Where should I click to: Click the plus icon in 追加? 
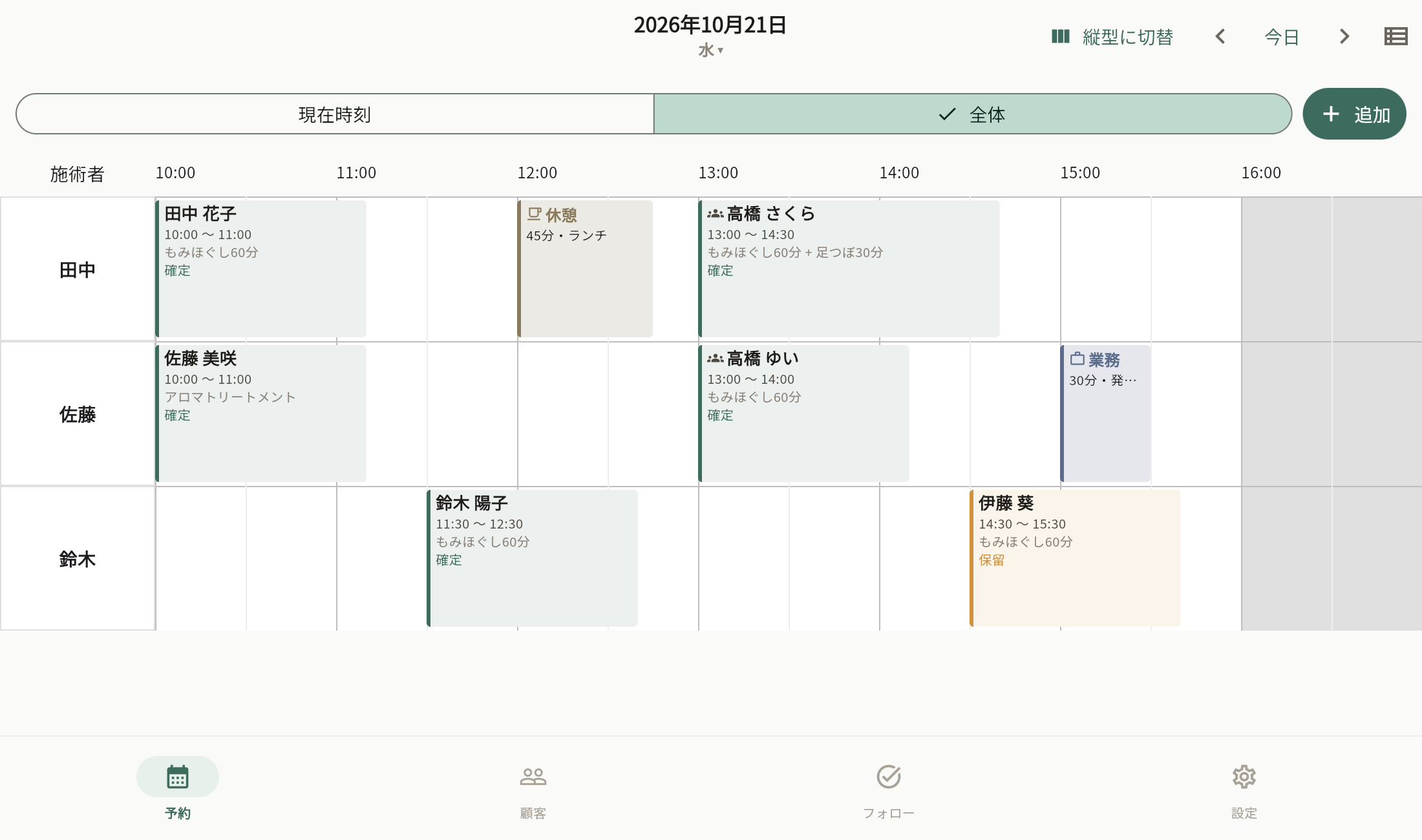tap(1331, 114)
